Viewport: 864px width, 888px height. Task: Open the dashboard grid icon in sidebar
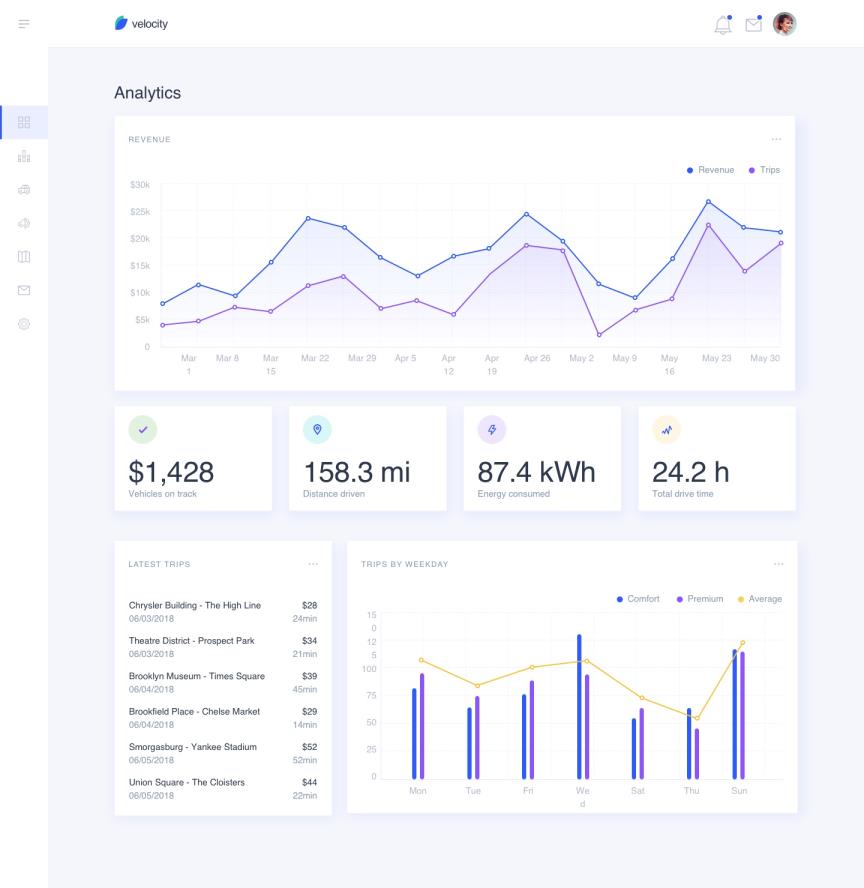(x=24, y=122)
